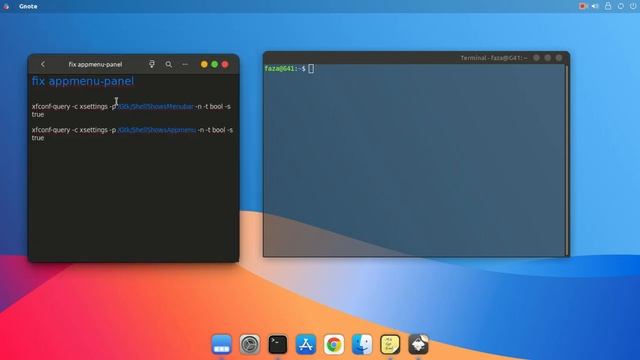Click the Terminal window's vertical scrollbar
Image resolution: width=640 pixels, height=360 pixels.
pyautogui.click(x=567, y=160)
